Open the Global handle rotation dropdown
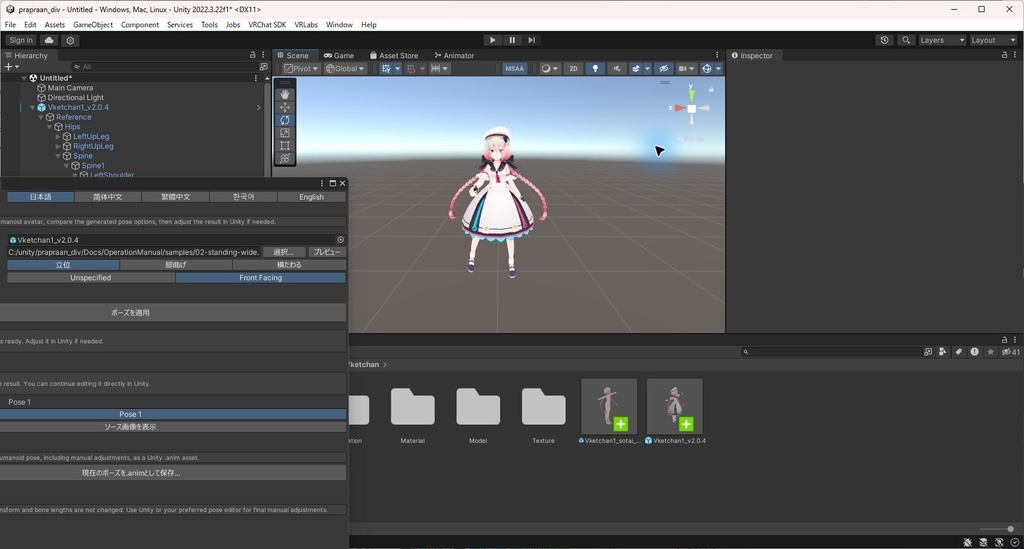 tap(345, 69)
